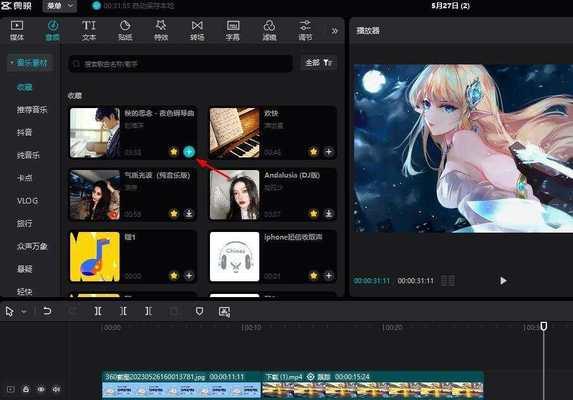Add the pianist-cover song to the track
The width and height of the screenshot is (573, 400).
point(189,152)
